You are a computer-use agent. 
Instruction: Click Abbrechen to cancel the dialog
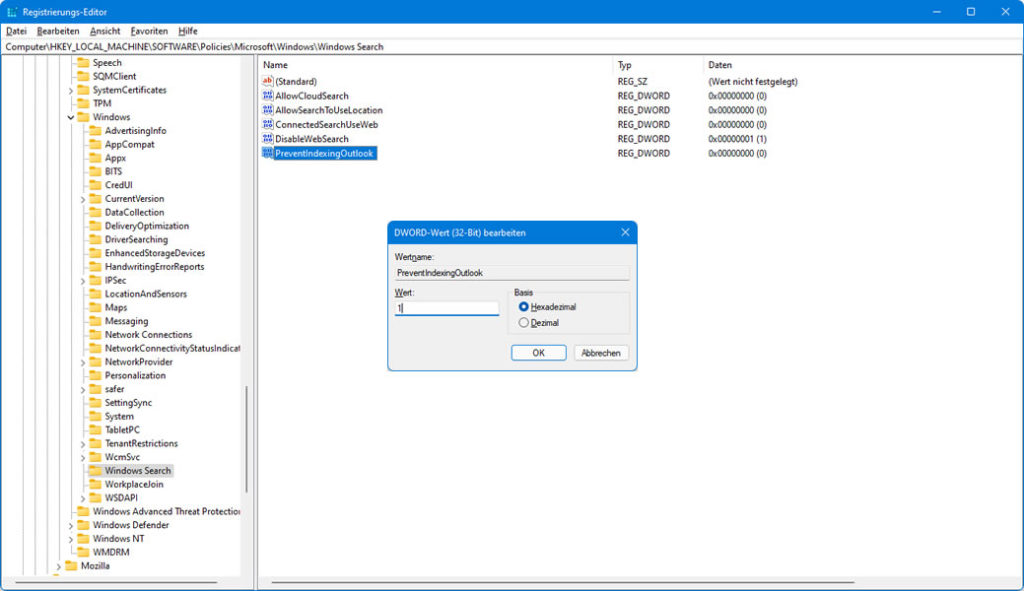[x=601, y=353]
